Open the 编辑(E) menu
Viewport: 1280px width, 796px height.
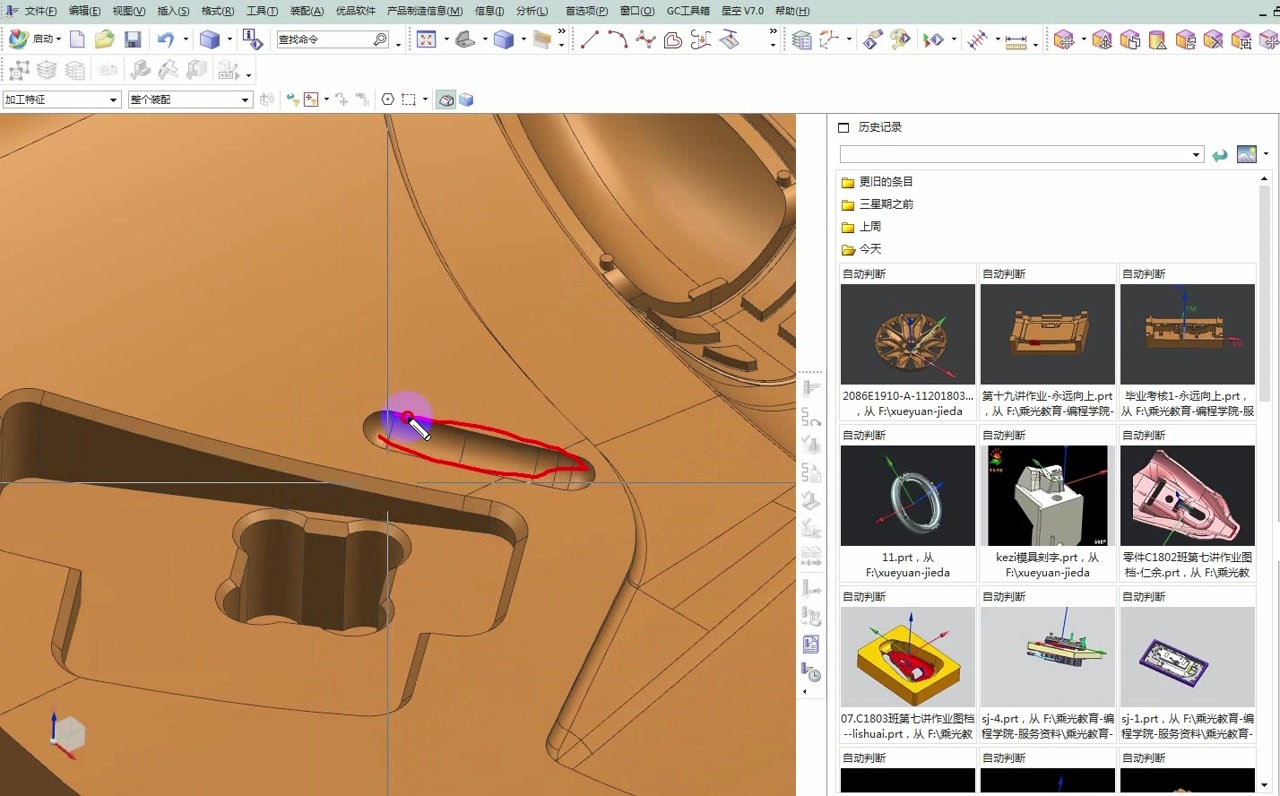point(84,11)
